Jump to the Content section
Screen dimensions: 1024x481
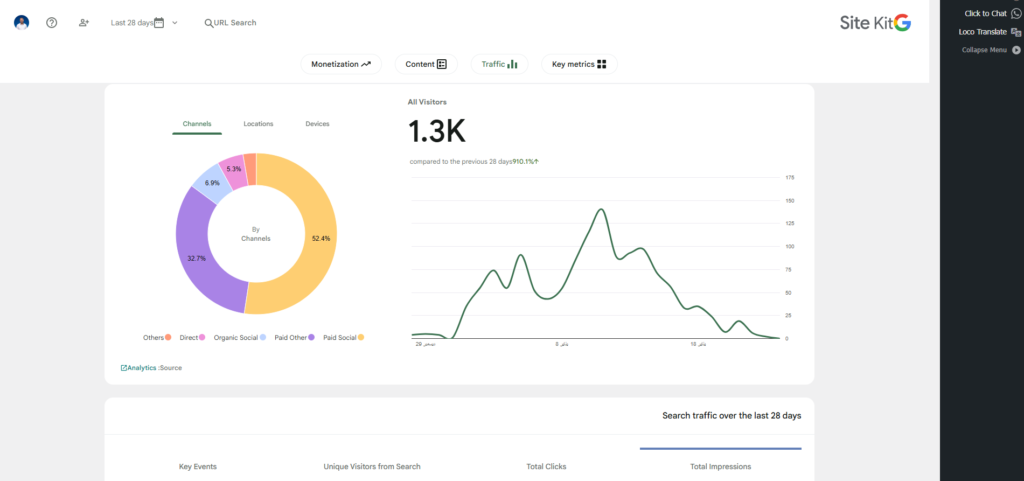tap(426, 64)
